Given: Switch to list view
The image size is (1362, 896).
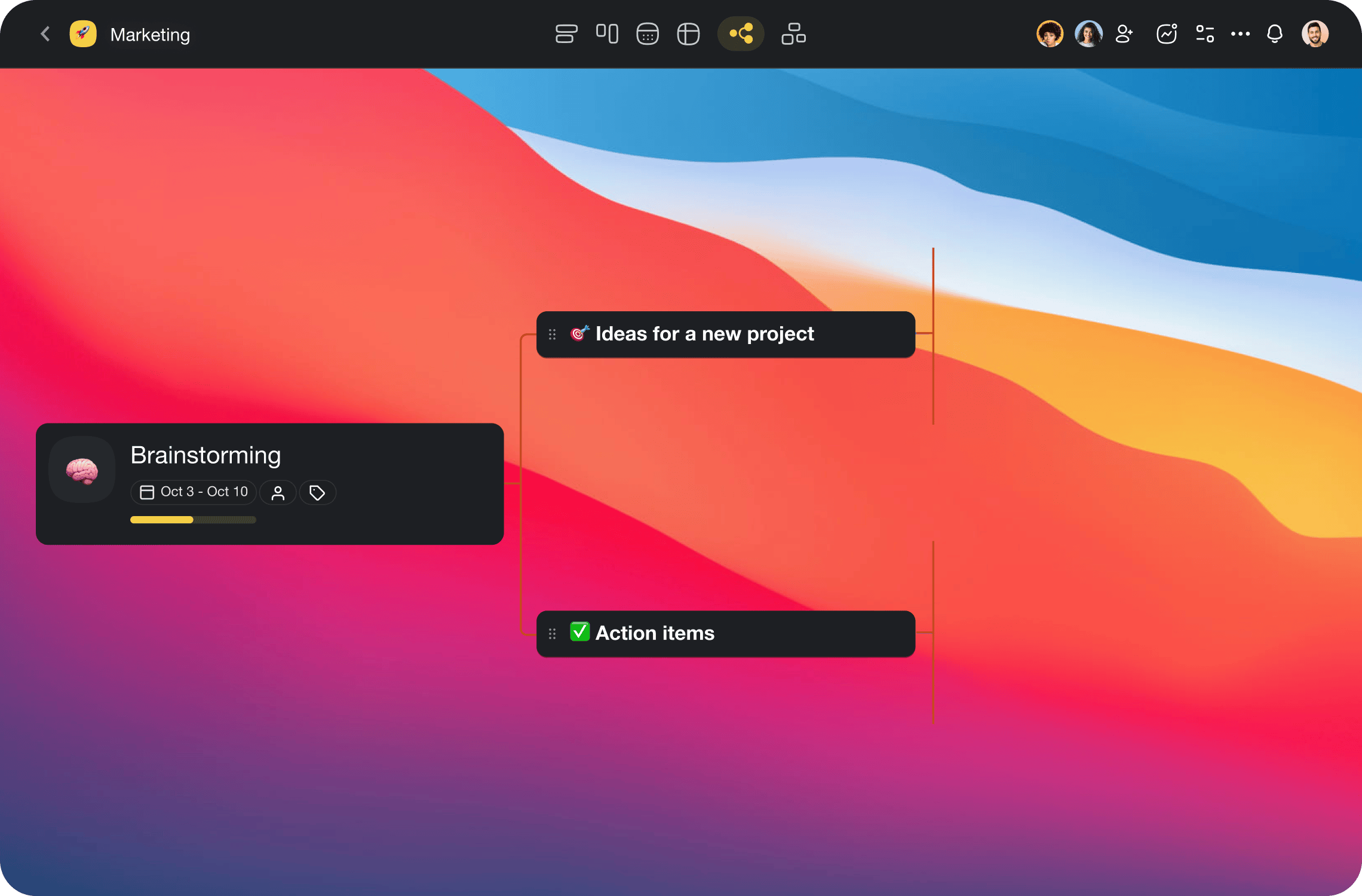Looking at the screenshot, I should pos(566,34).
